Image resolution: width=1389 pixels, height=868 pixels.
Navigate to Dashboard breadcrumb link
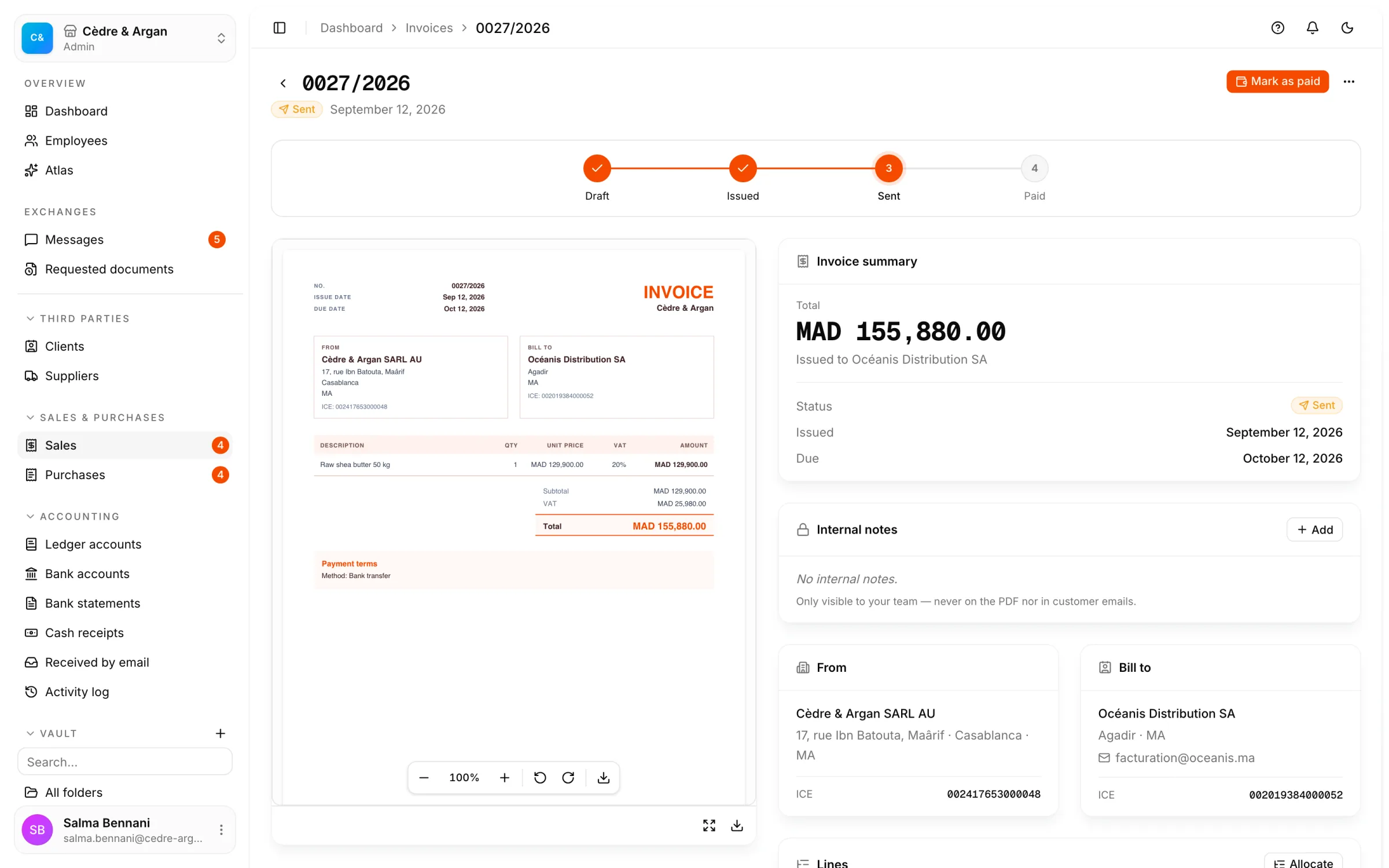tap(351, 28)
